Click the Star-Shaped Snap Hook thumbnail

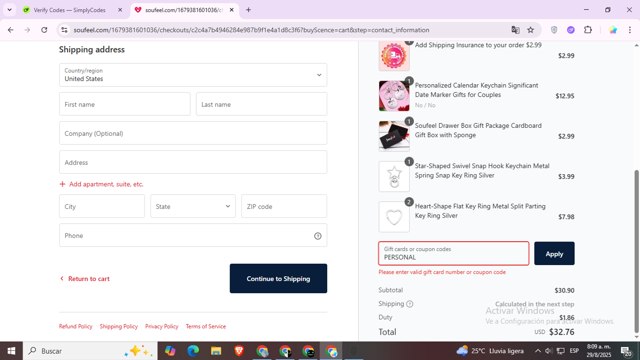click(394, 176)
